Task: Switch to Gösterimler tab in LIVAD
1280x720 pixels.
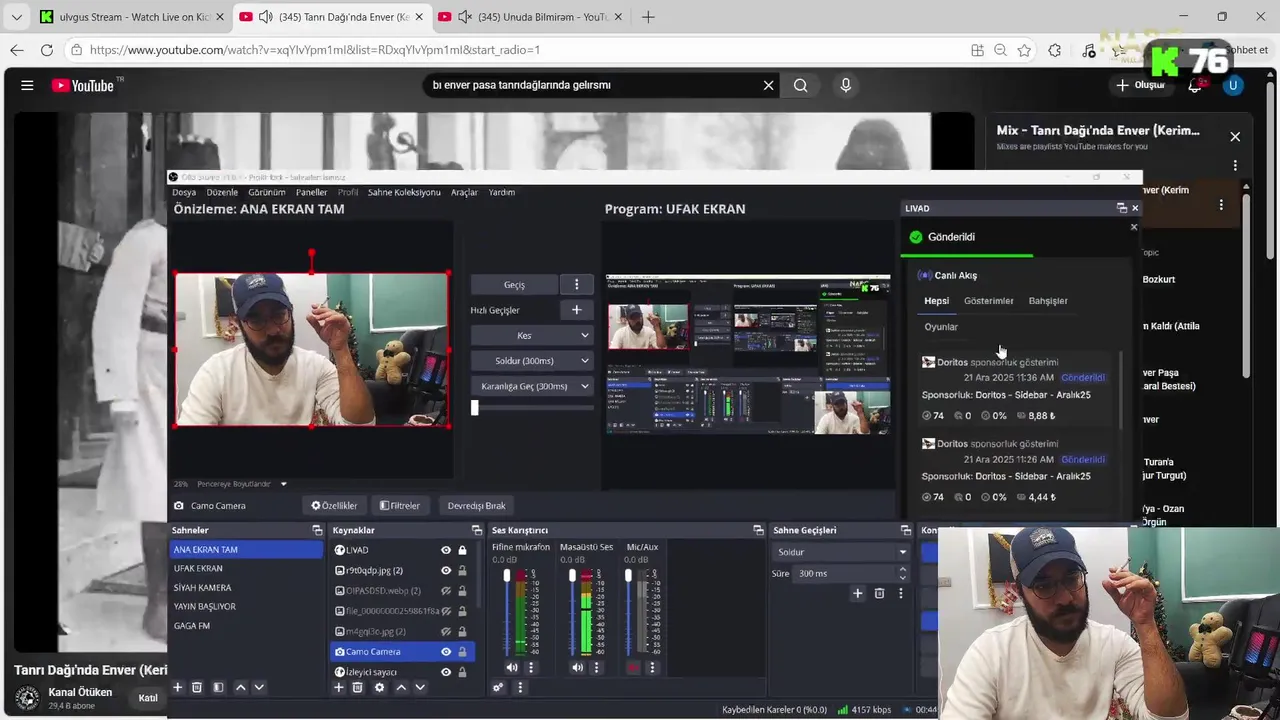Action: pyautogui.click(x=988, y=301)
